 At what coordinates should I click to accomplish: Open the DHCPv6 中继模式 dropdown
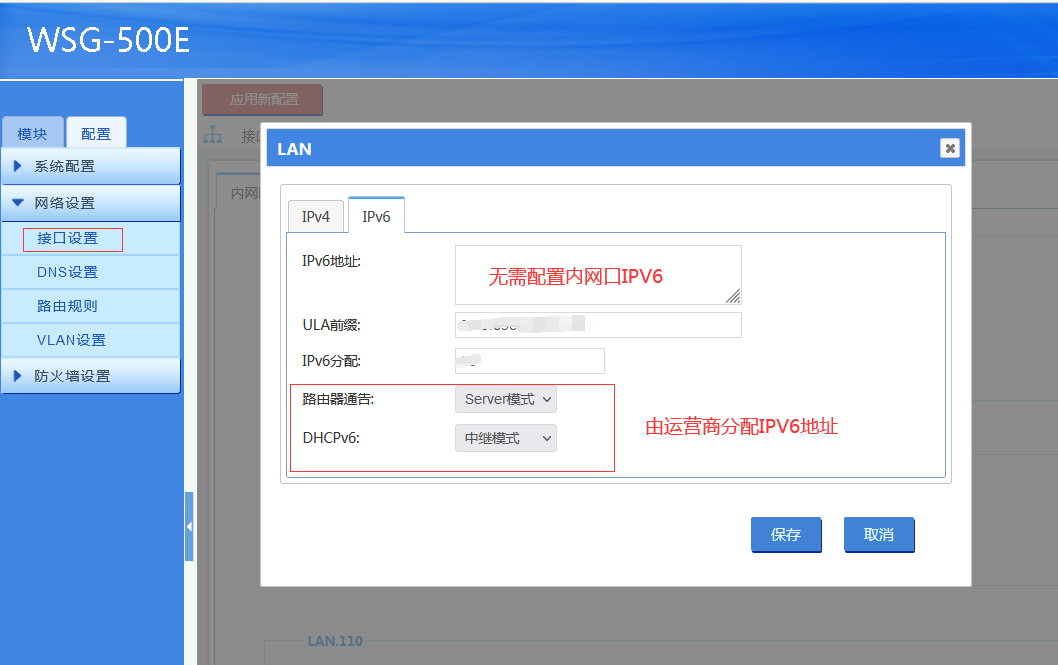506,438
